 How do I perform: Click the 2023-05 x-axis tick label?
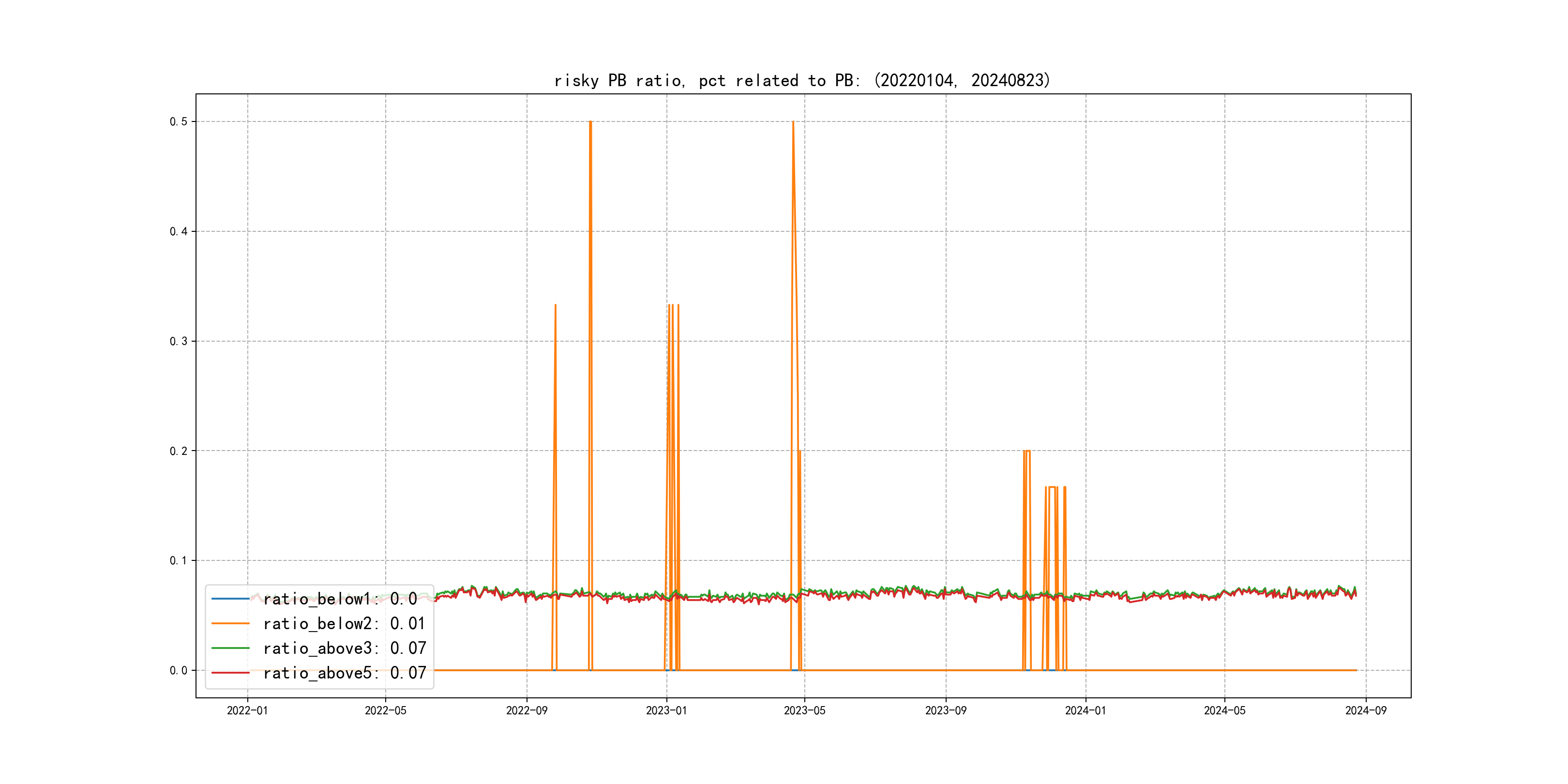[x=804, y=710]
